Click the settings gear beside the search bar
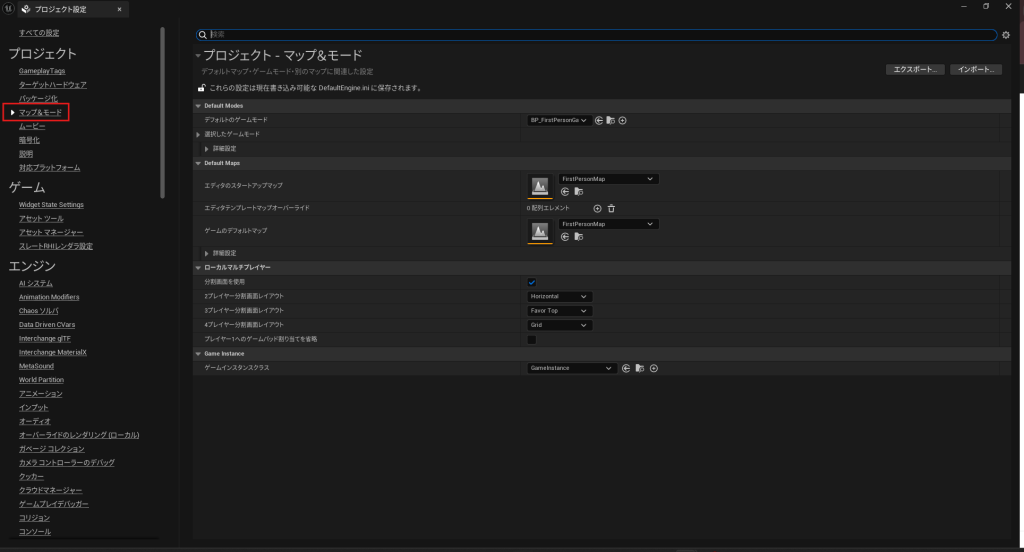This screenshot has height=552, width=1024. pos(1006,35)
